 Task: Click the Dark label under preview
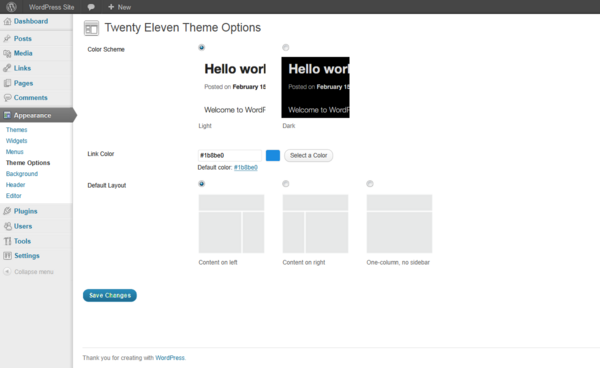[289, 126]
